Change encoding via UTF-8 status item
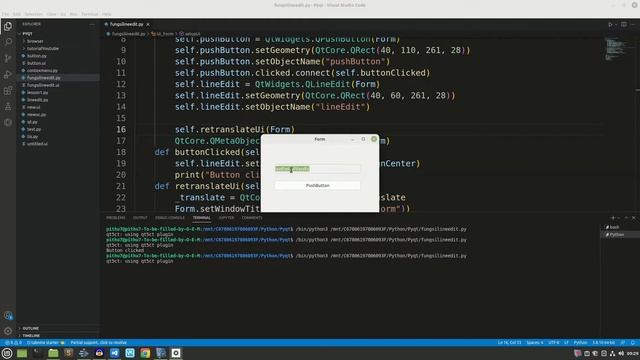The height and width of the screenshot is (360, 640). (x=554, y=343)
